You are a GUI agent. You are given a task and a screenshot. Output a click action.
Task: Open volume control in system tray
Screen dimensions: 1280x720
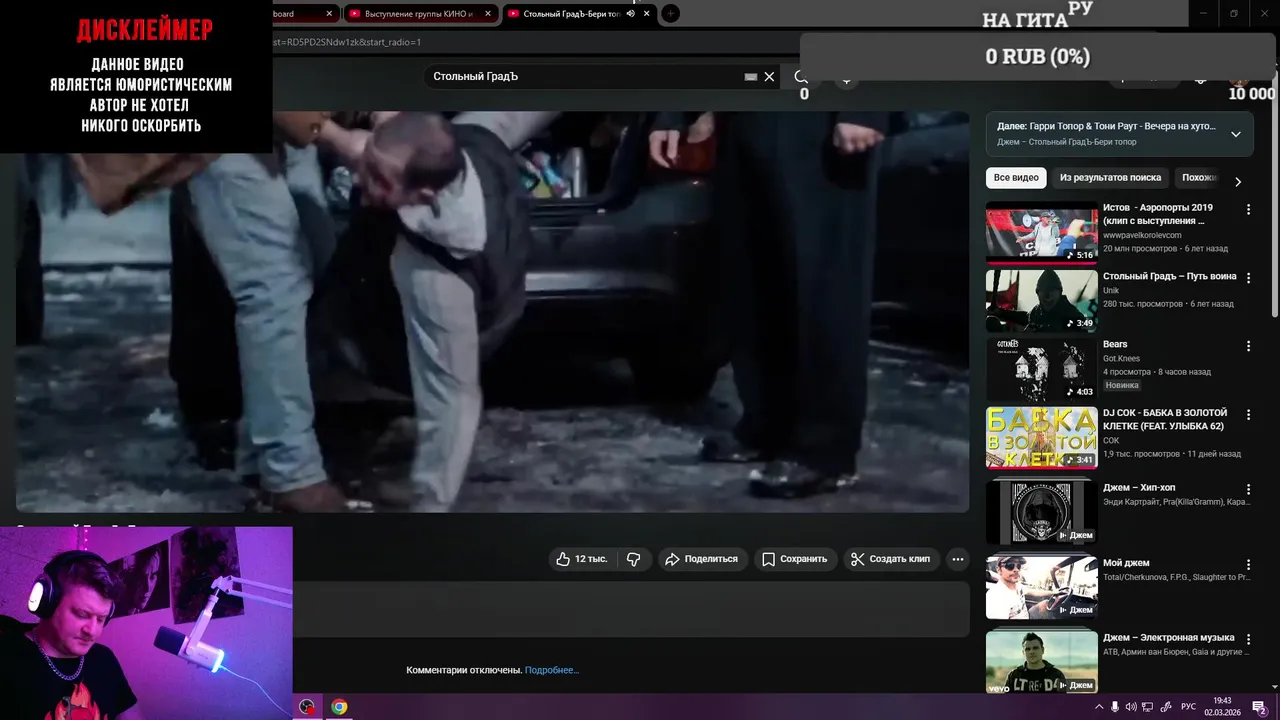[1131, 707]
